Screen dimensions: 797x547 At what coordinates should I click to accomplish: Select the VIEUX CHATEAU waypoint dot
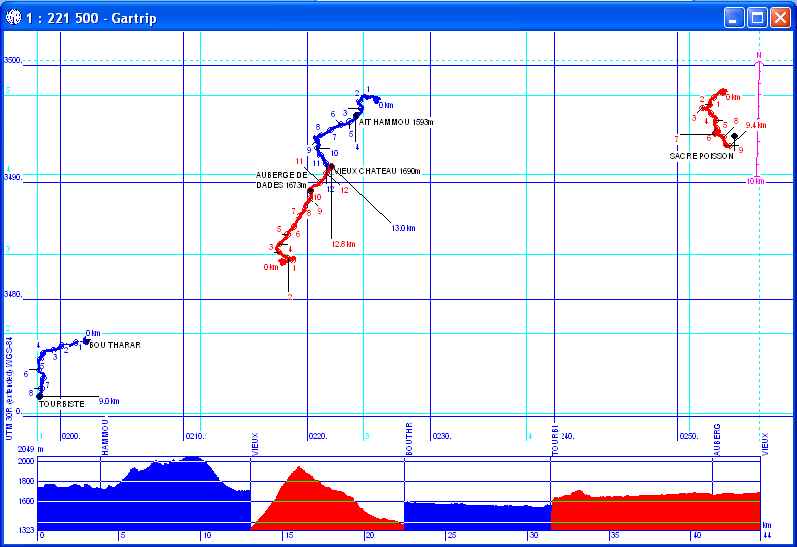click(331, 166)
